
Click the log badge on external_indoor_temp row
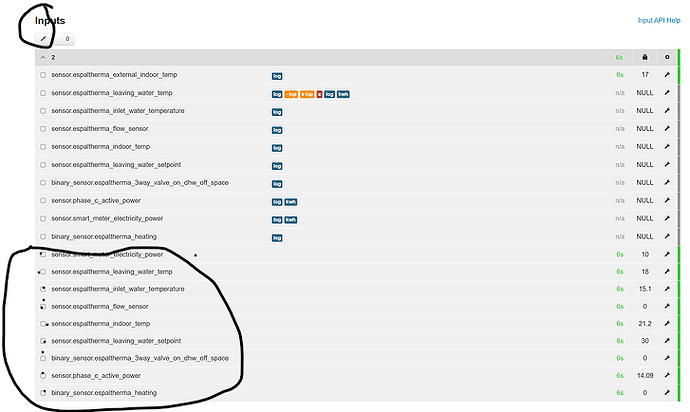[x=277, y=75]
